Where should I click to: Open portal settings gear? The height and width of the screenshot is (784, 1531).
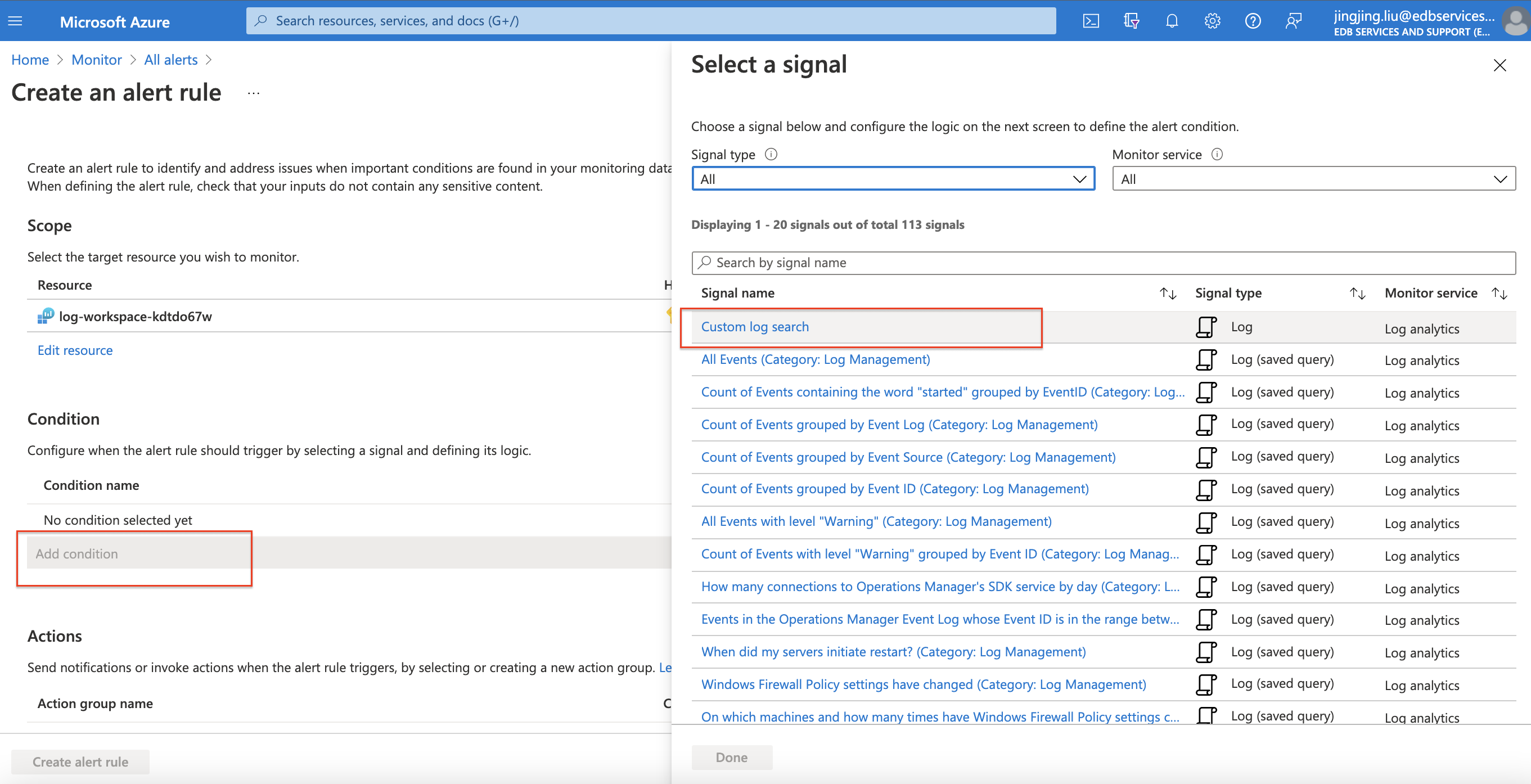tap(1212, 21)
